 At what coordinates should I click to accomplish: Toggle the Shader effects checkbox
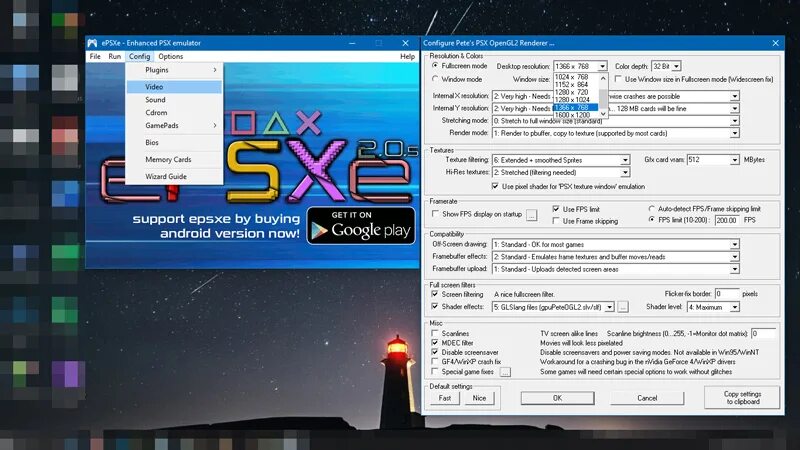tap(435, 307)
